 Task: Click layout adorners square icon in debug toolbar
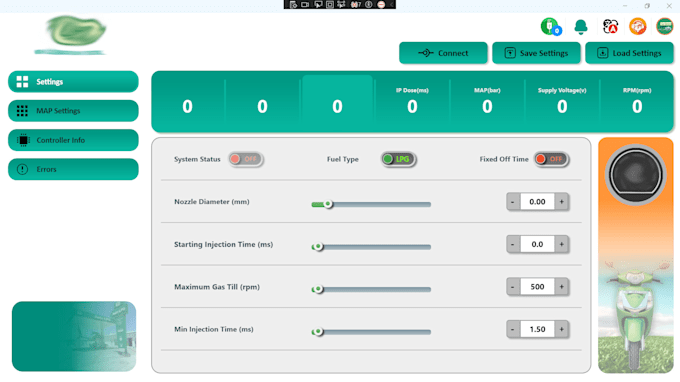(330, 4)
